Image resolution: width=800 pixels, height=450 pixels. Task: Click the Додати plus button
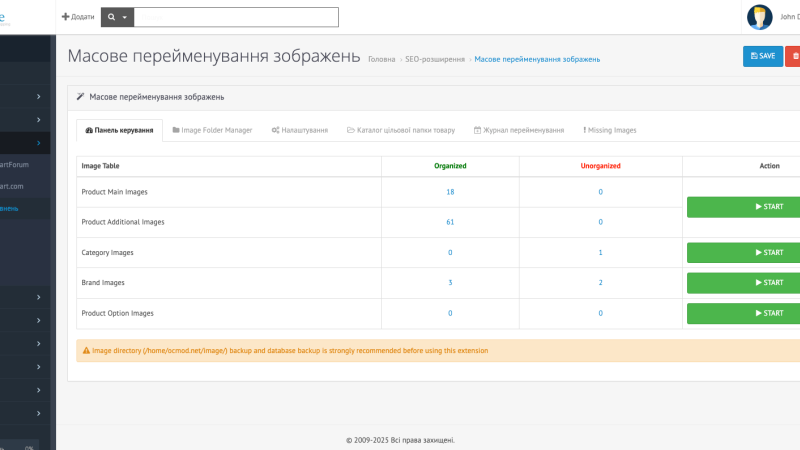tap(78, 17)
